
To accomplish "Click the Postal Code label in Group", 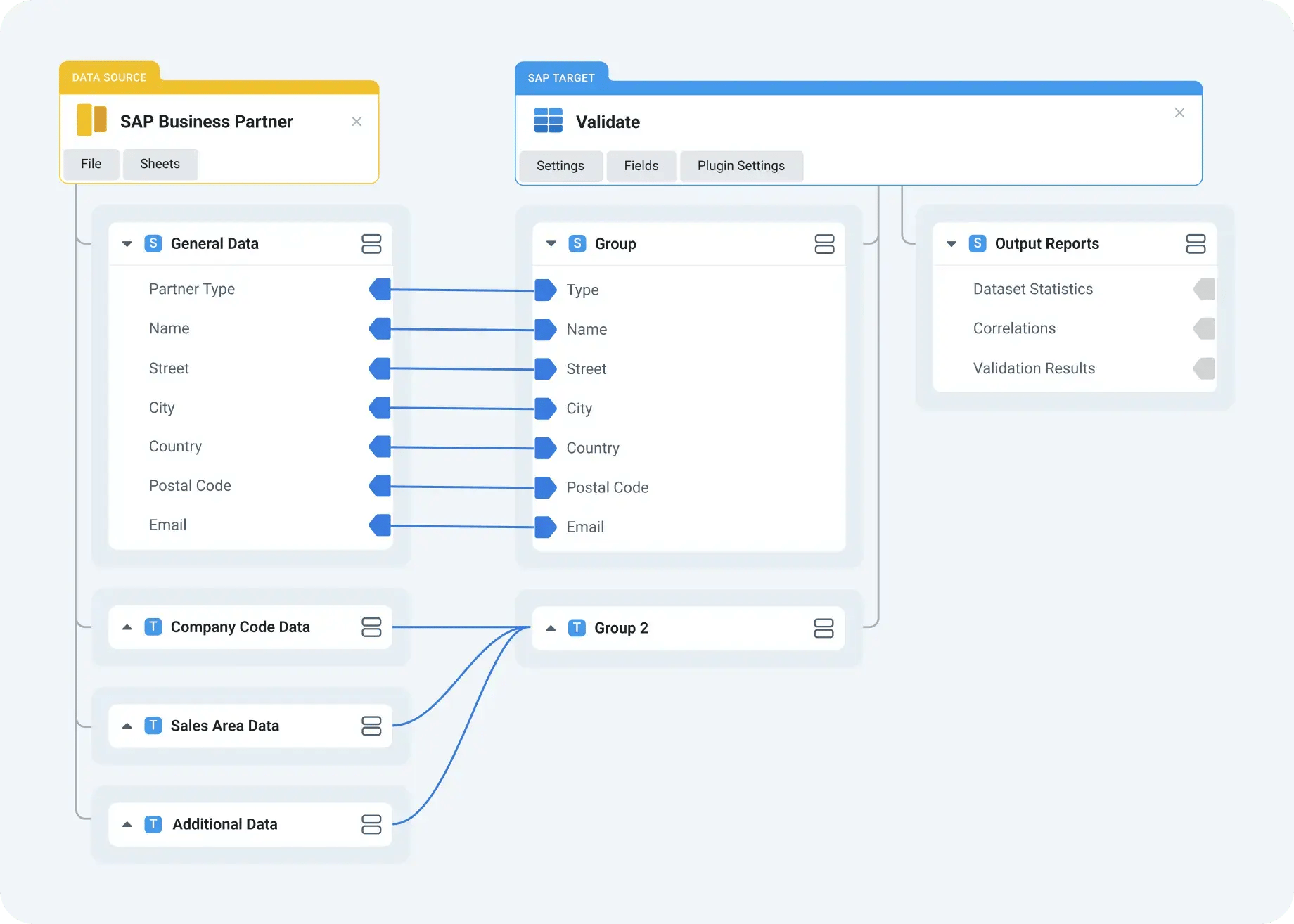I will tap(608, 487).
